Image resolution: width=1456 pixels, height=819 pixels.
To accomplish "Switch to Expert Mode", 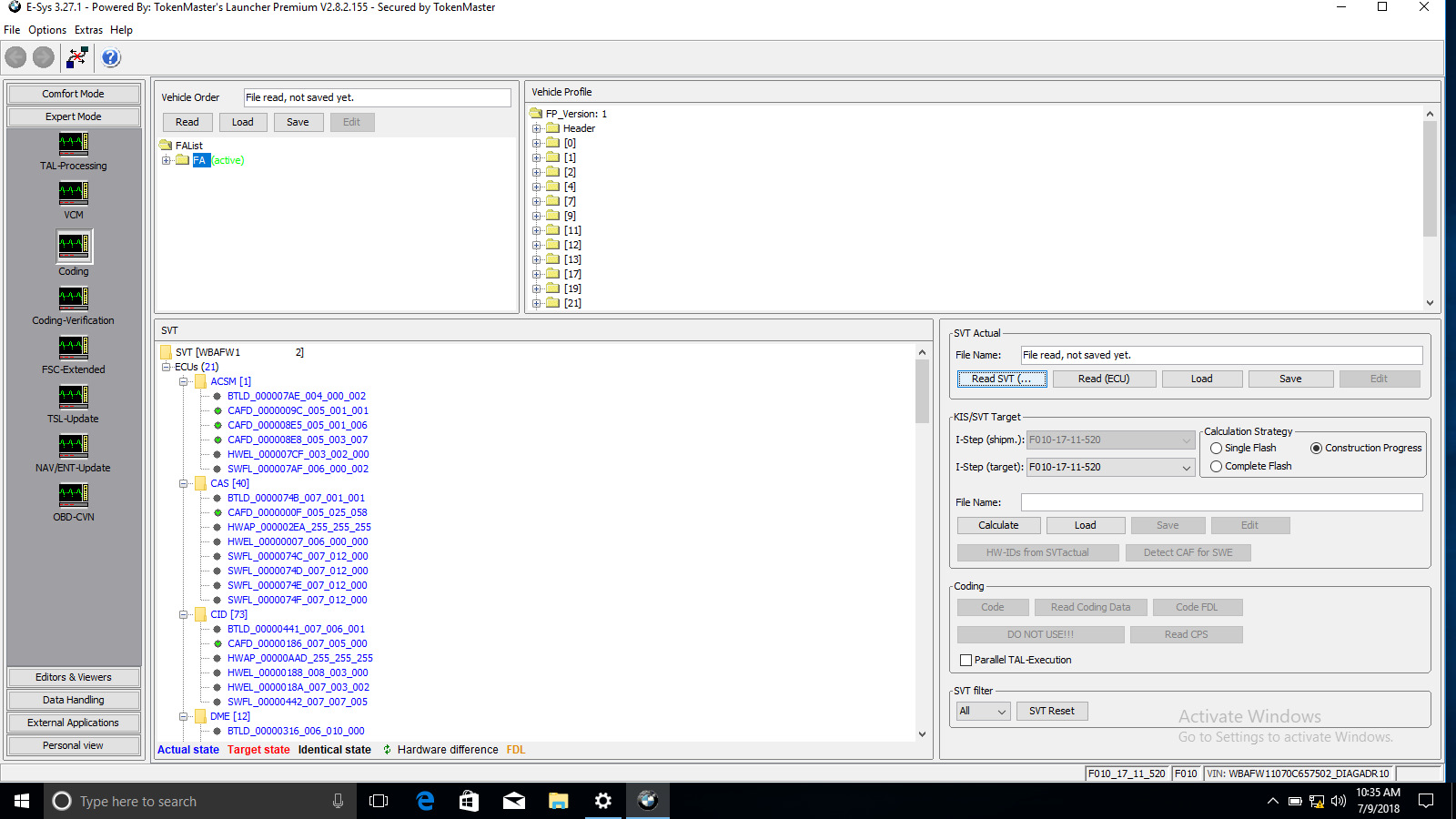I will (74, 116).
